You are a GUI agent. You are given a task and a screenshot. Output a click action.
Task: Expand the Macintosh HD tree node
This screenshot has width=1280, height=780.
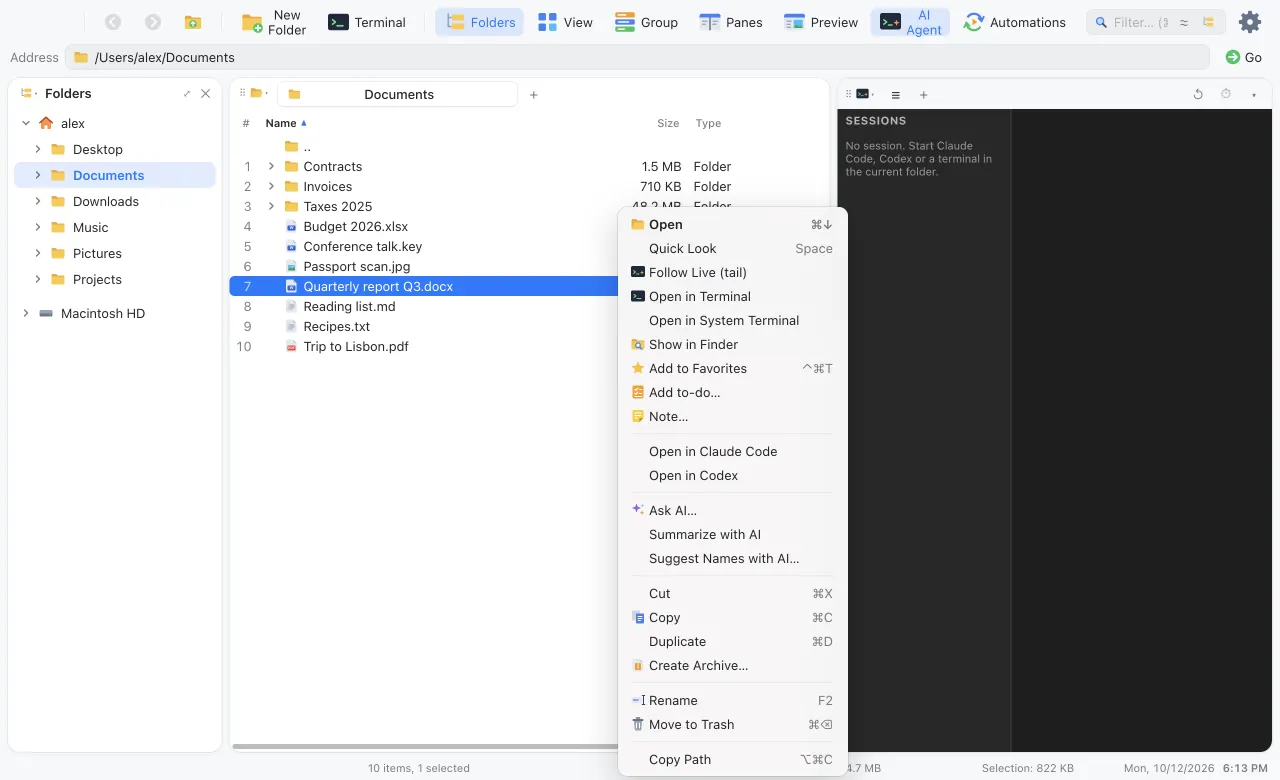(26, 313)
